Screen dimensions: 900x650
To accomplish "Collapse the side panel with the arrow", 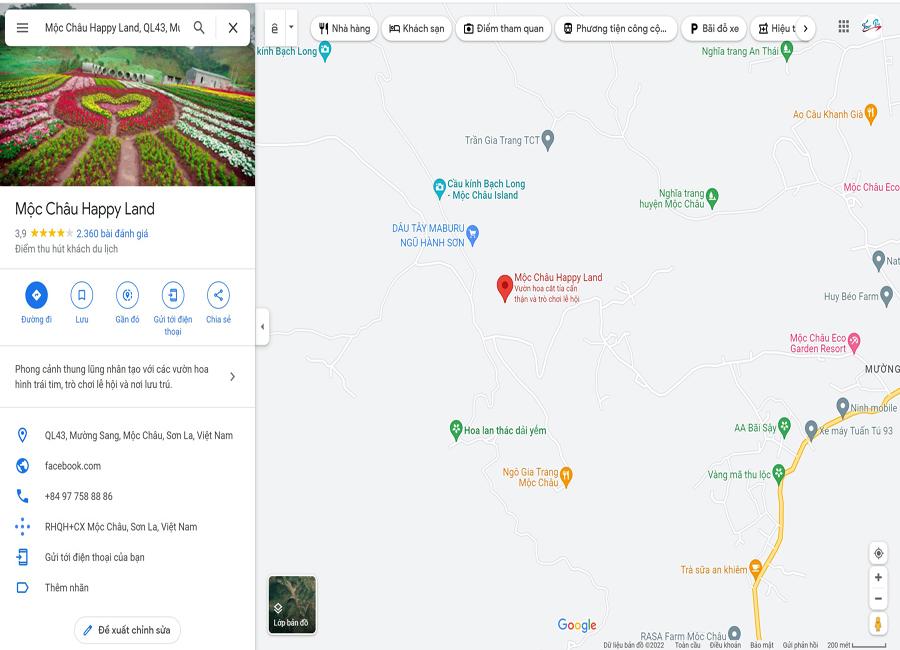I will (x=262, y=327).
